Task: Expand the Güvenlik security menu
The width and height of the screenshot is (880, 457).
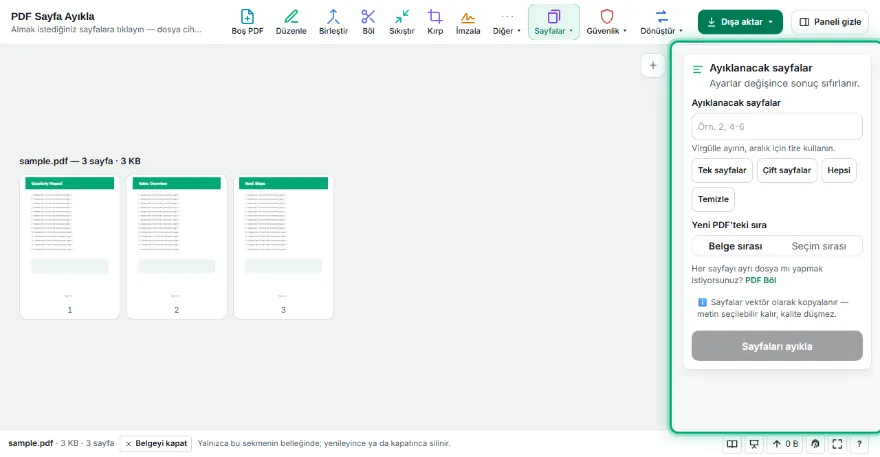Action: 607,22
